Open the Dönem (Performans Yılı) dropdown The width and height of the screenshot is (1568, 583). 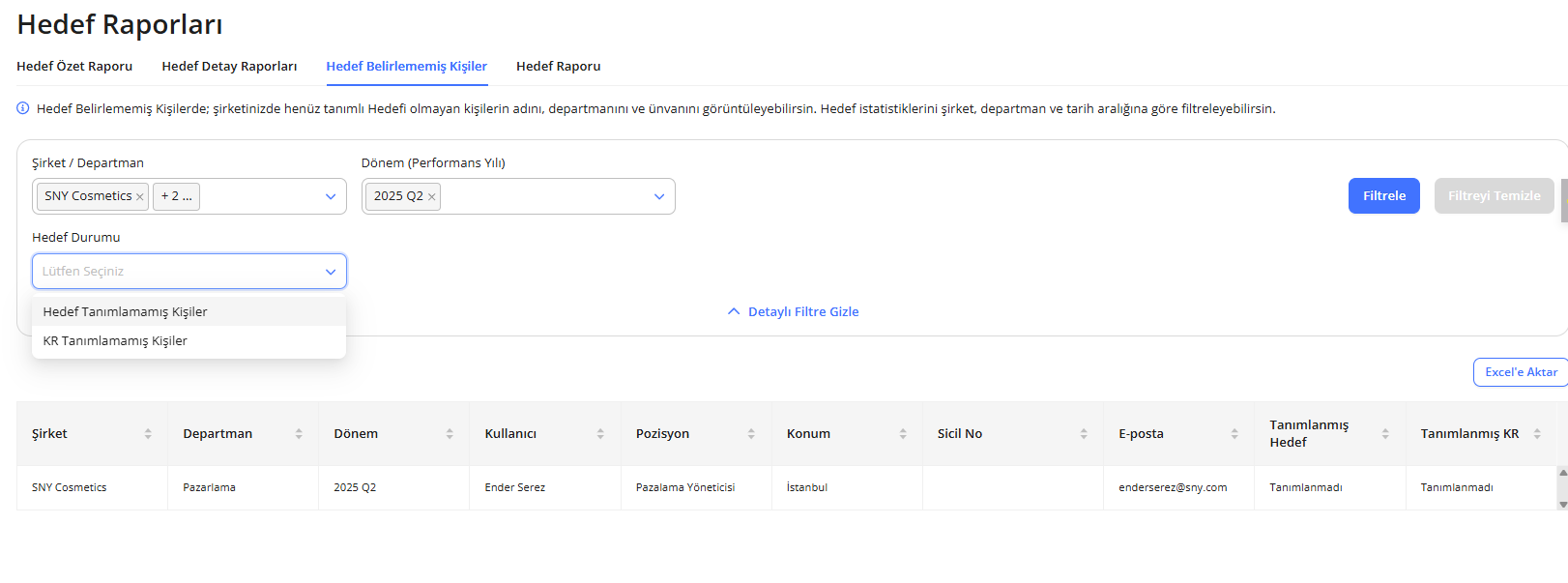tap(659, 196)
